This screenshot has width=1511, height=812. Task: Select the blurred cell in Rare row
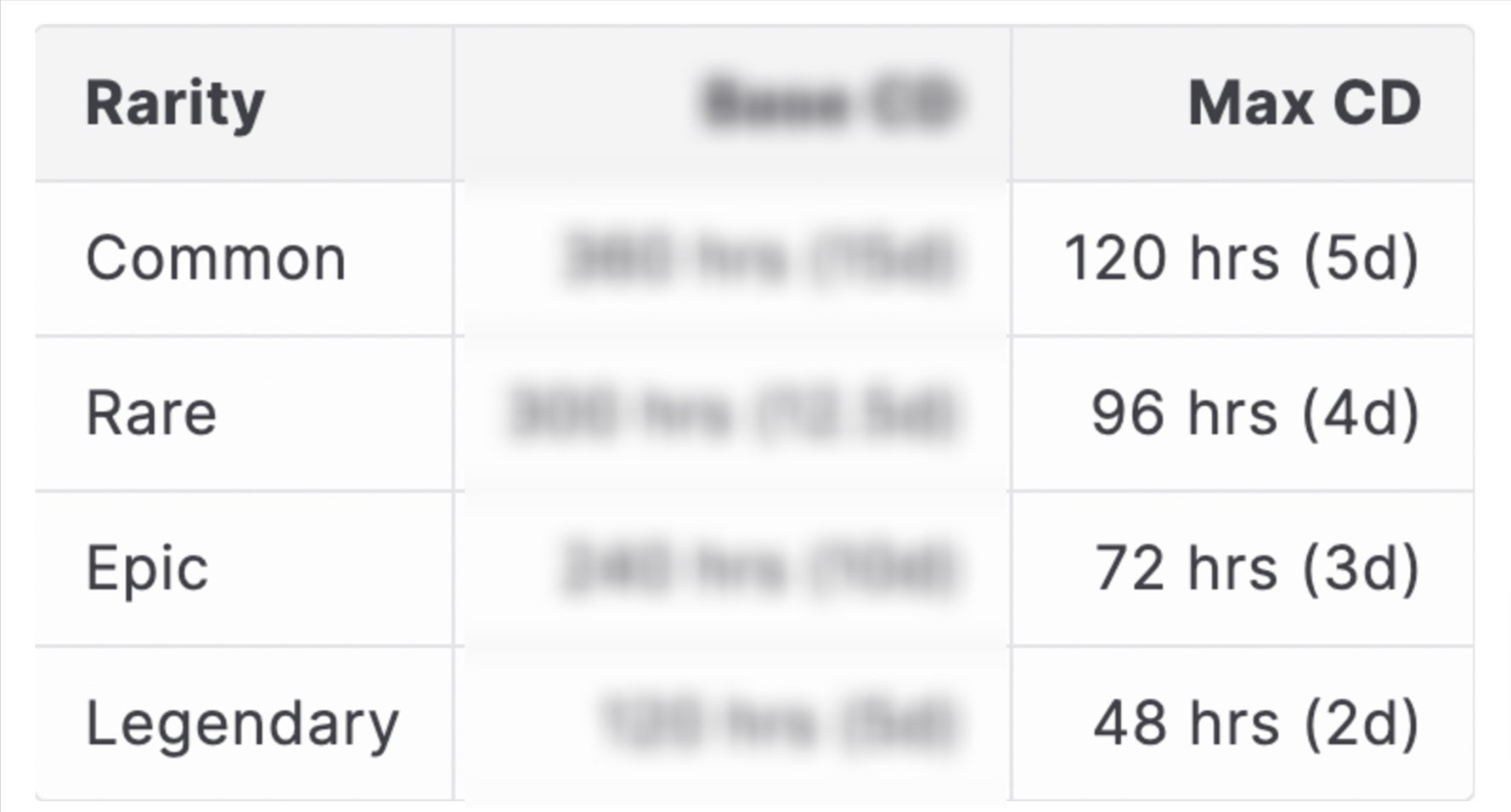(732, 414)
